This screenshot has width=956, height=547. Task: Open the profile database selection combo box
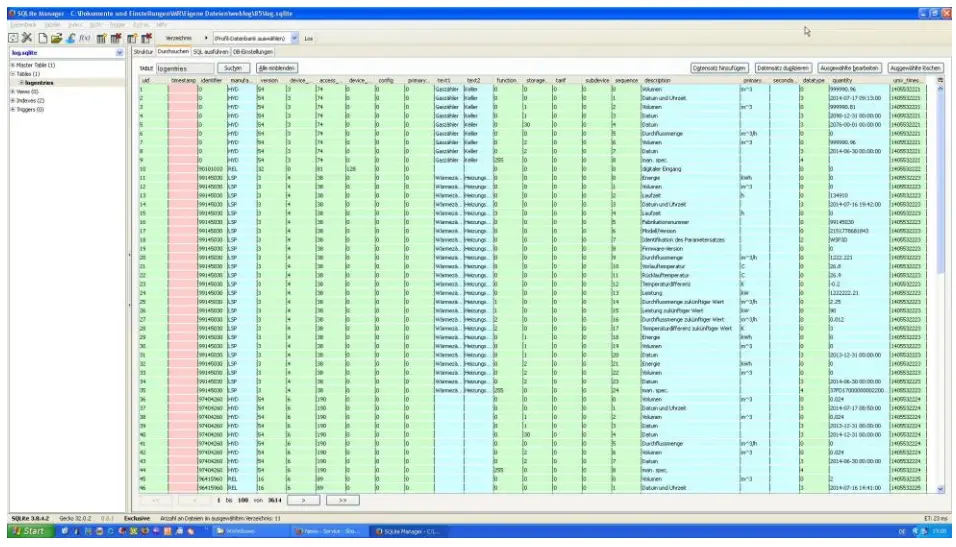255,38
